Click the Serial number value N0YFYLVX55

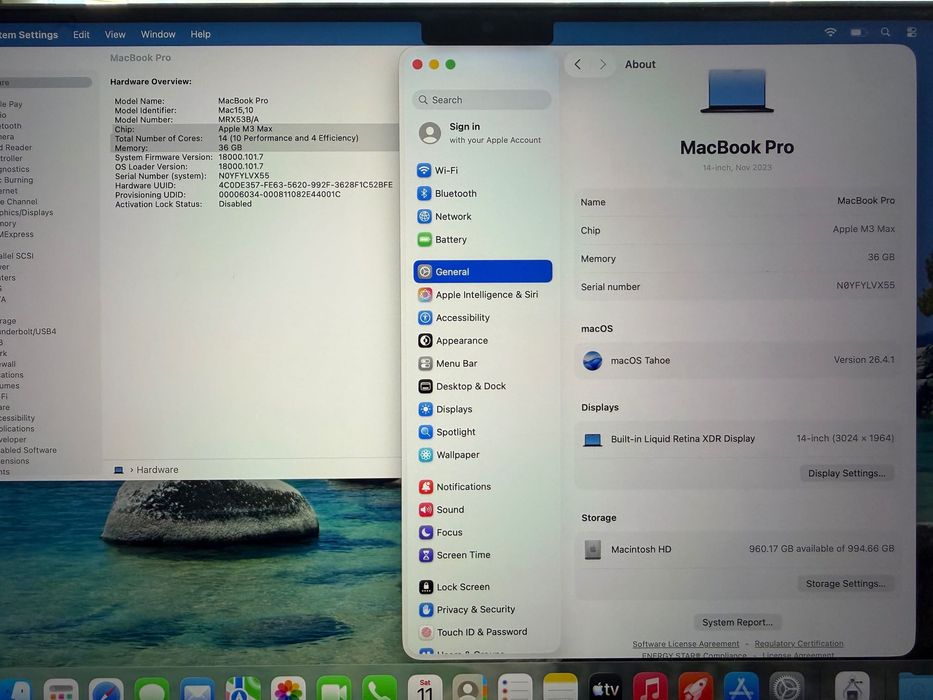tap(865, 285)
